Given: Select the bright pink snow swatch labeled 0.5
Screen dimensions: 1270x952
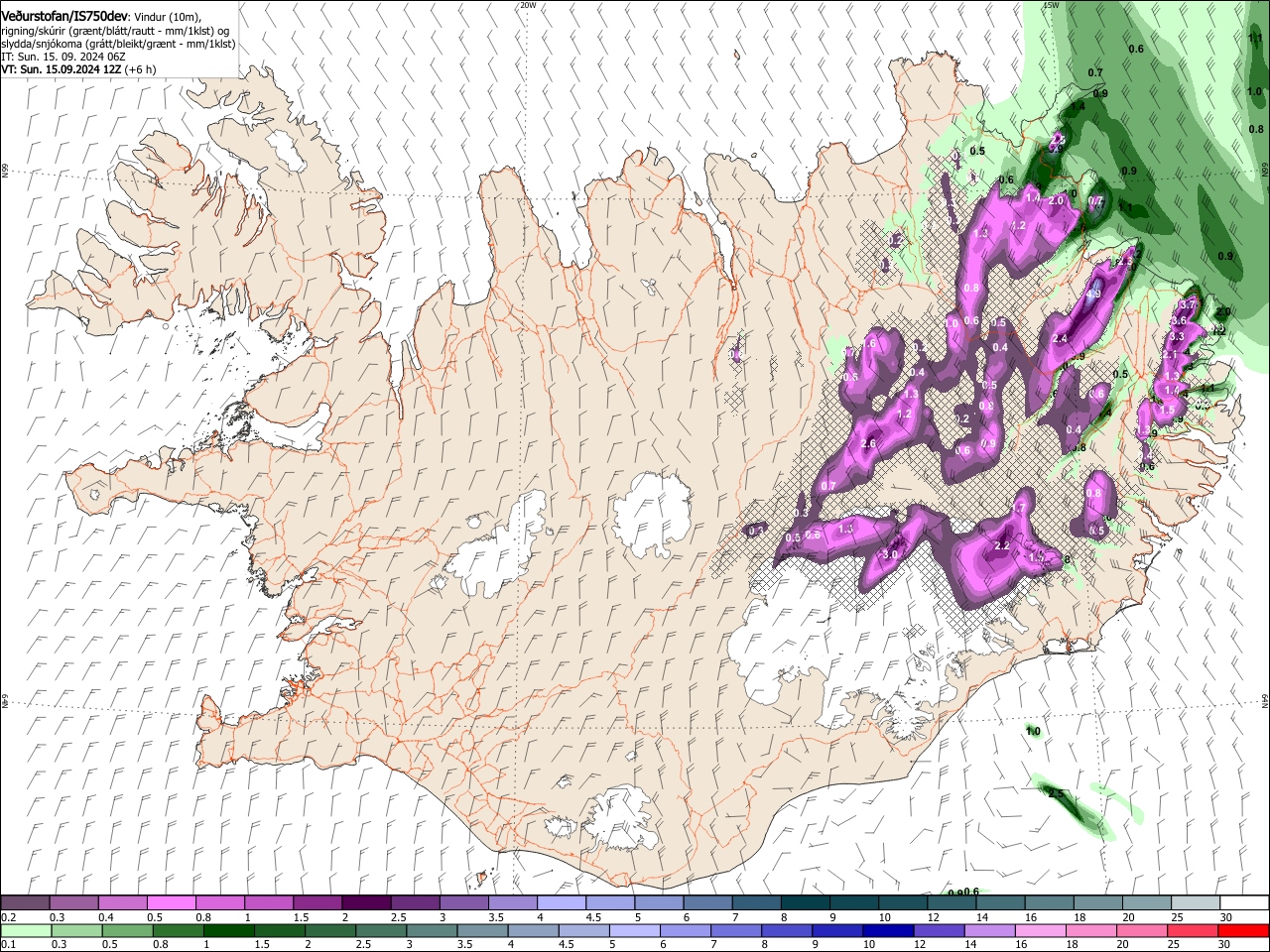Looking at the screenshot, I should tap(171, 903).
